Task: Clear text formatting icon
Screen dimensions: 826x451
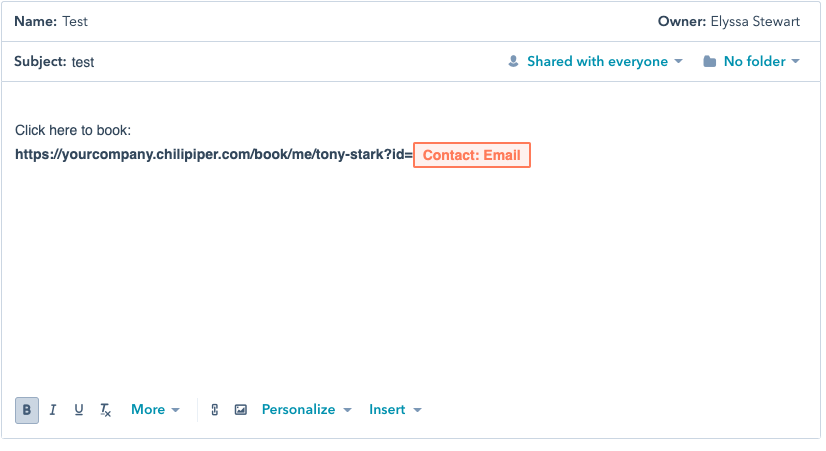Action: [x=105, y=410]
